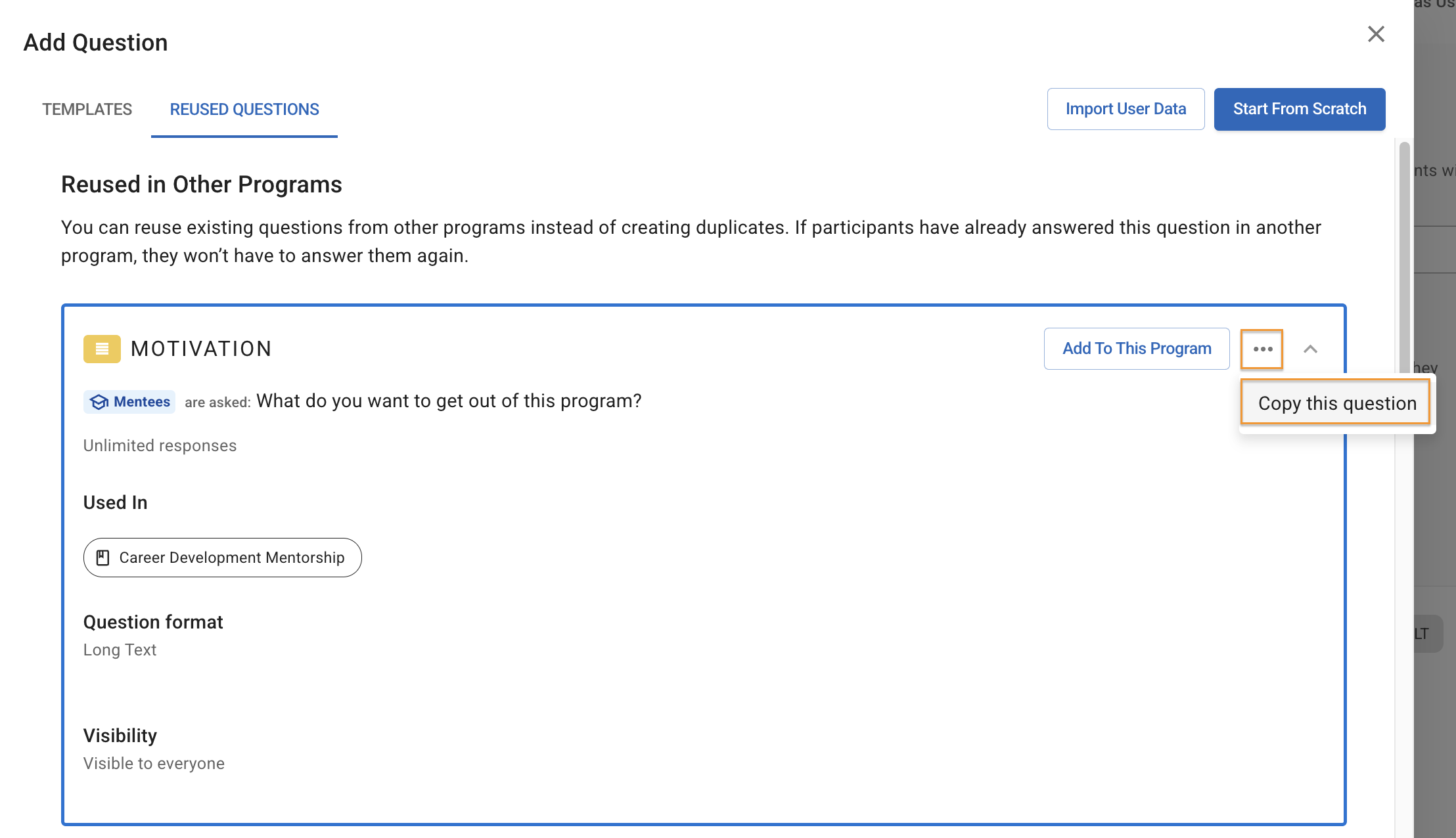
Task: Switch to the Templates tab
Action: pyautogui.click(x=87, y=109)
